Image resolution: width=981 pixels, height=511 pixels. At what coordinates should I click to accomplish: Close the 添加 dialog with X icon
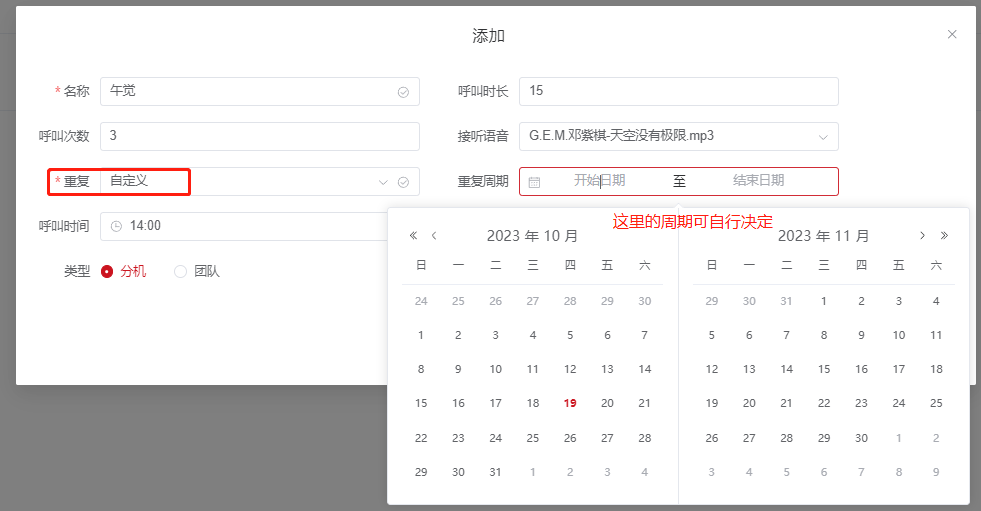pos(952,34)
